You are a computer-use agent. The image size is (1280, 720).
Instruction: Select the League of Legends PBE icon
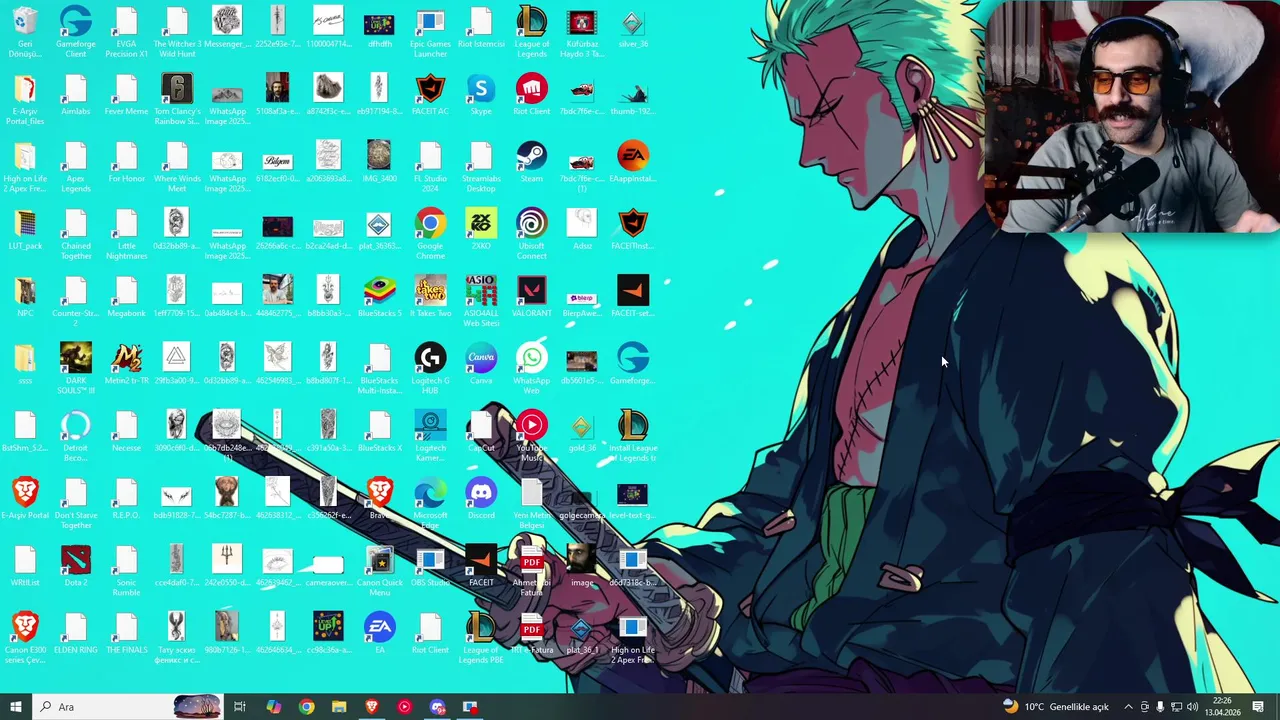(481, 638)
